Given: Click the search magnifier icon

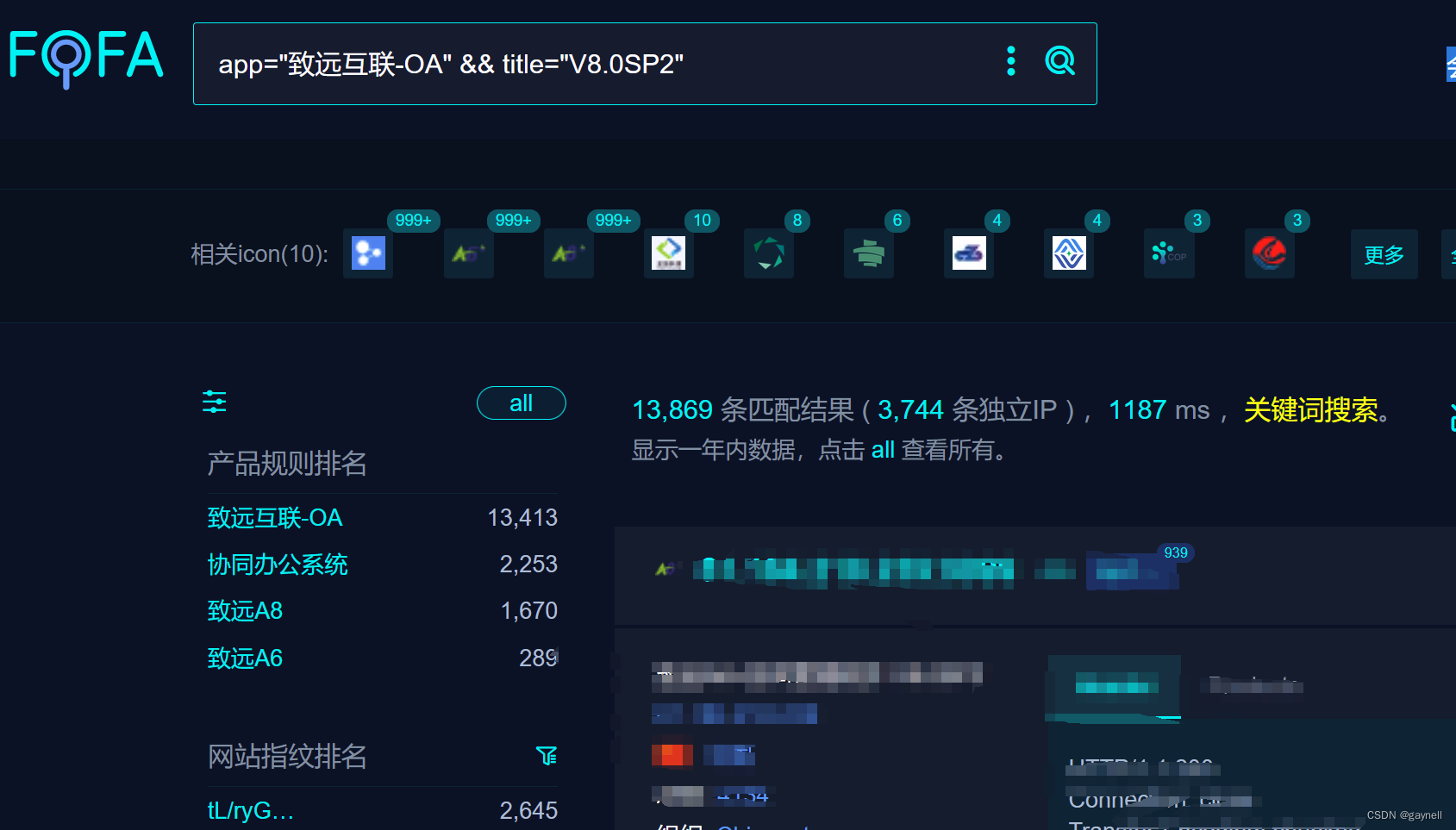Looking at the screenshot, I should 1059,61.
